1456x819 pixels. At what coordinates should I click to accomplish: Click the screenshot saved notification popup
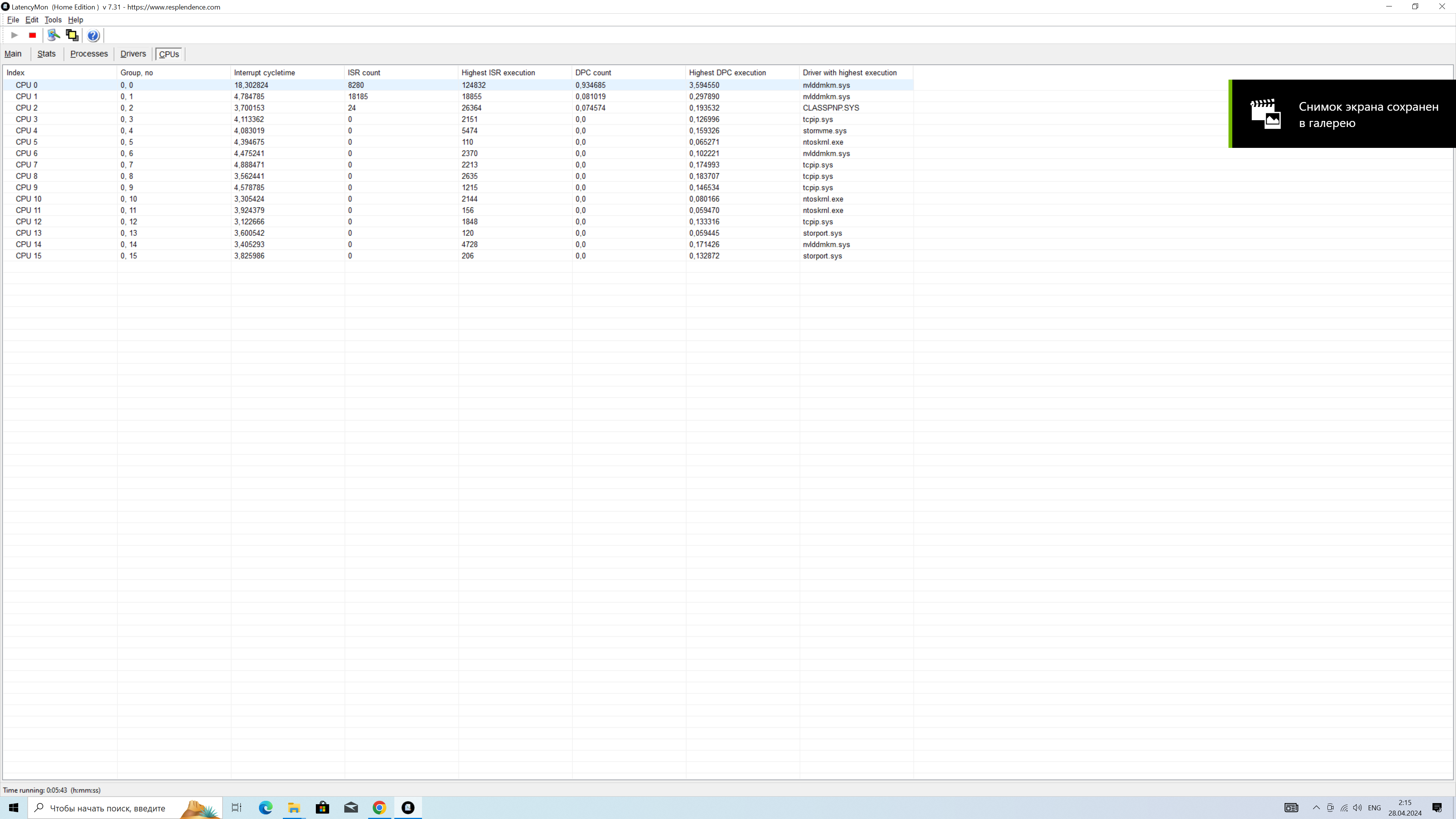coord(1342,114)
